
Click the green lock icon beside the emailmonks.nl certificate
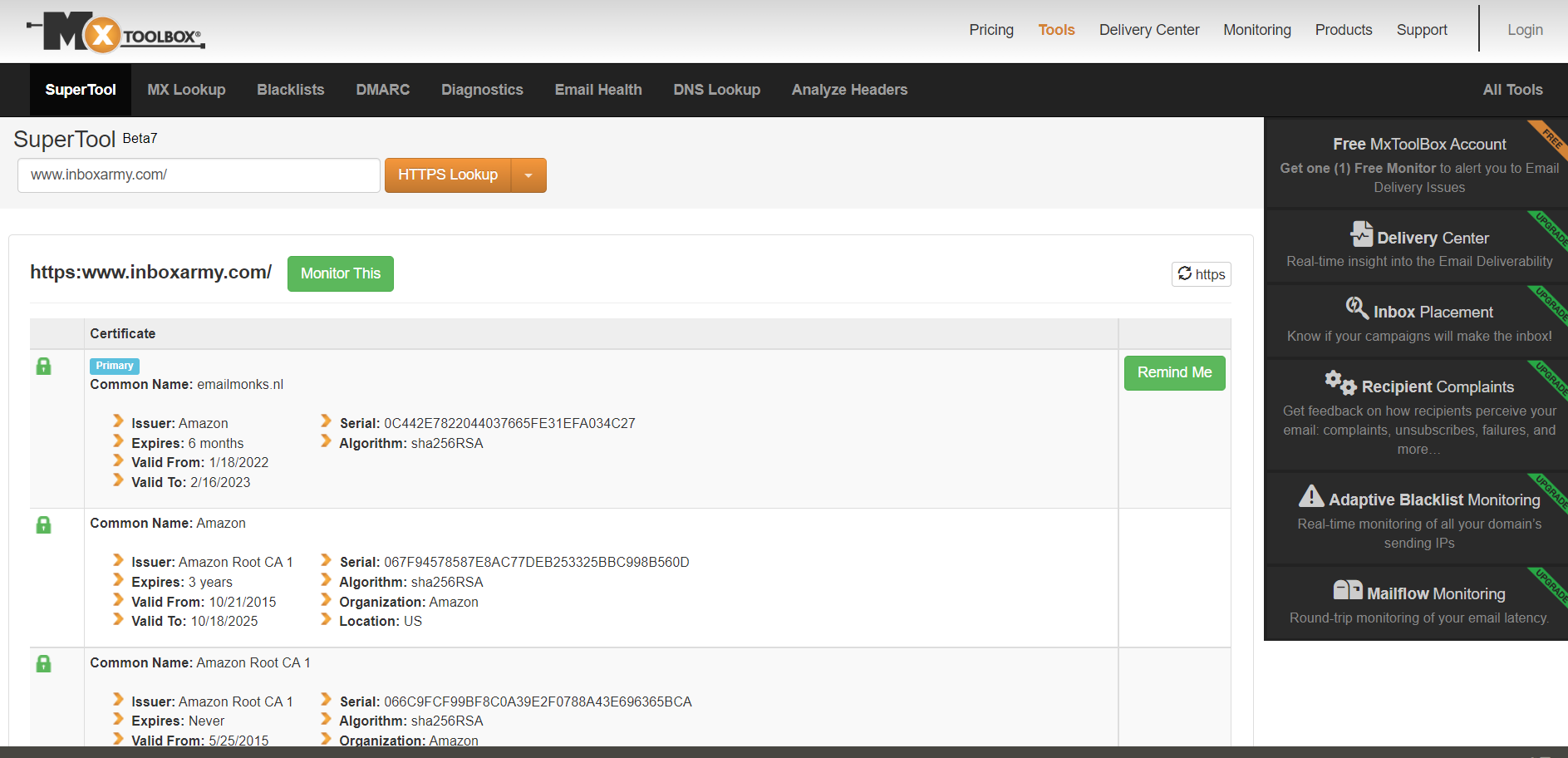click(43, 366)
